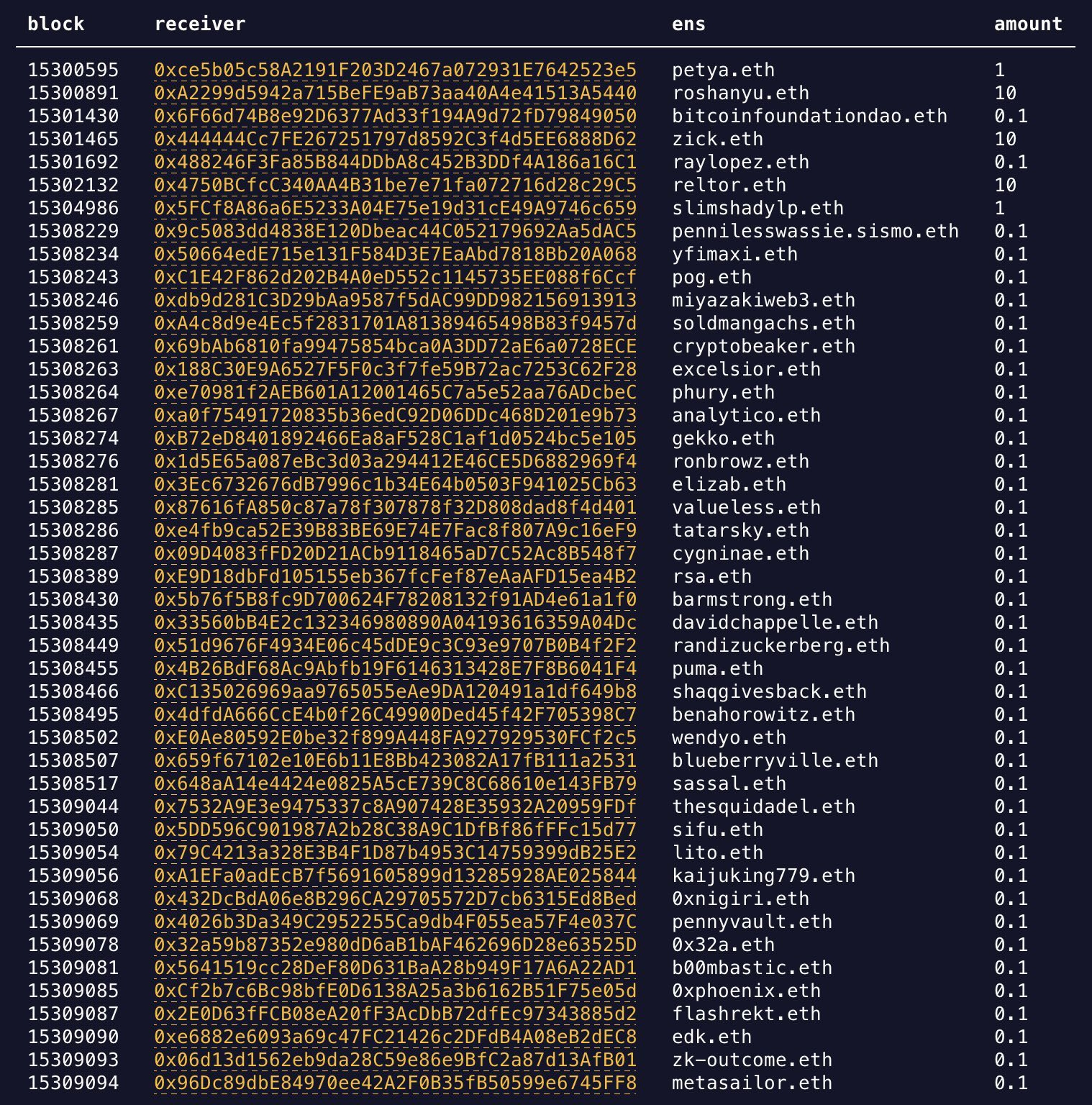Open address link starting 0xC135026969aa
This screenshot has width=1092, height=1105.
point(396,691)
